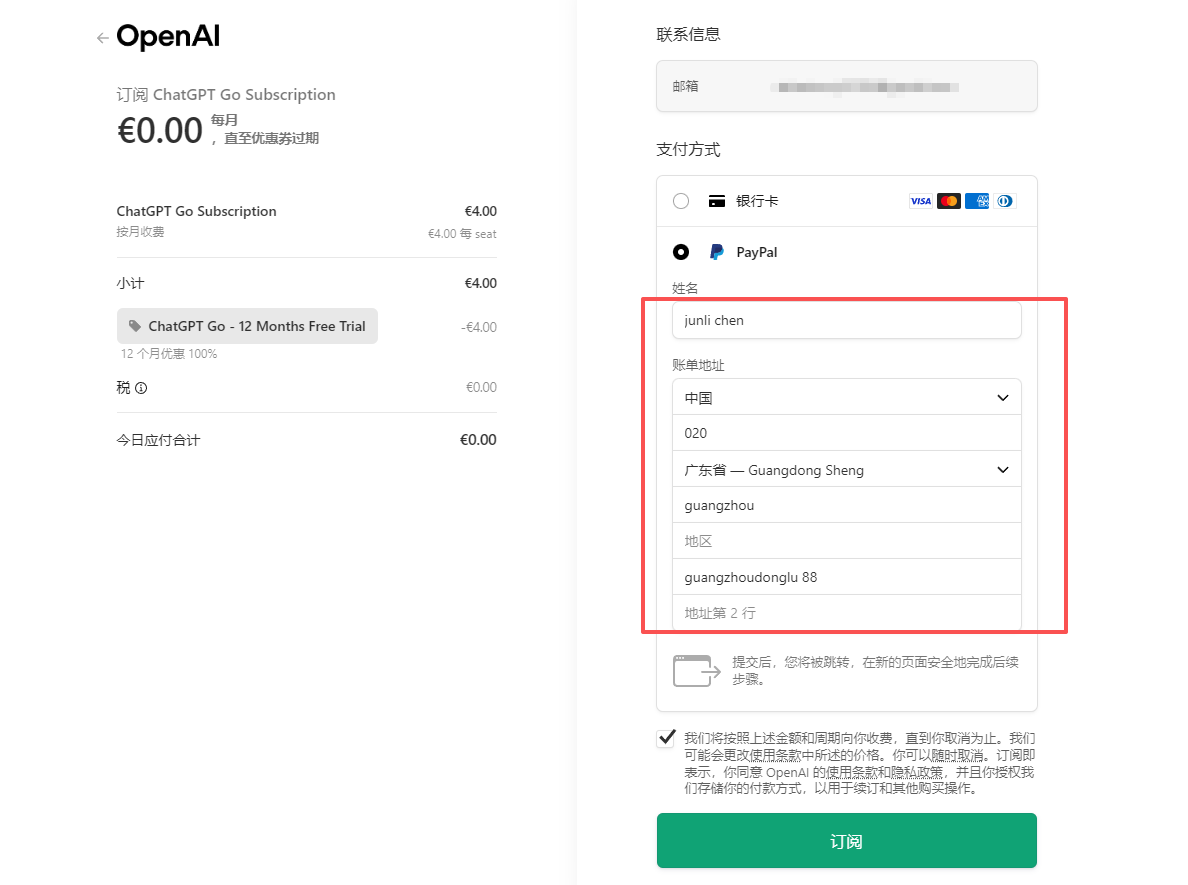Click the American Express logo

(977, 201)
